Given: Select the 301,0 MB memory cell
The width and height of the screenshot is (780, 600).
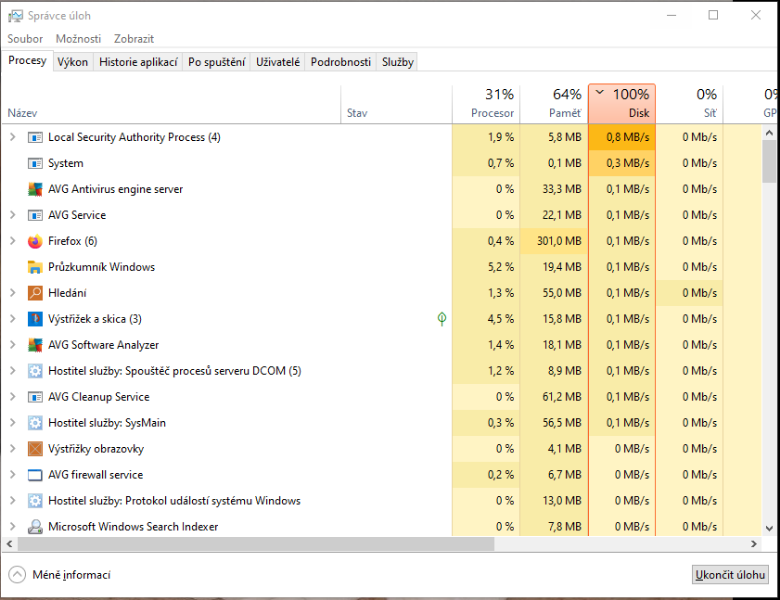Looking at the screenshot, I should 554,241.
